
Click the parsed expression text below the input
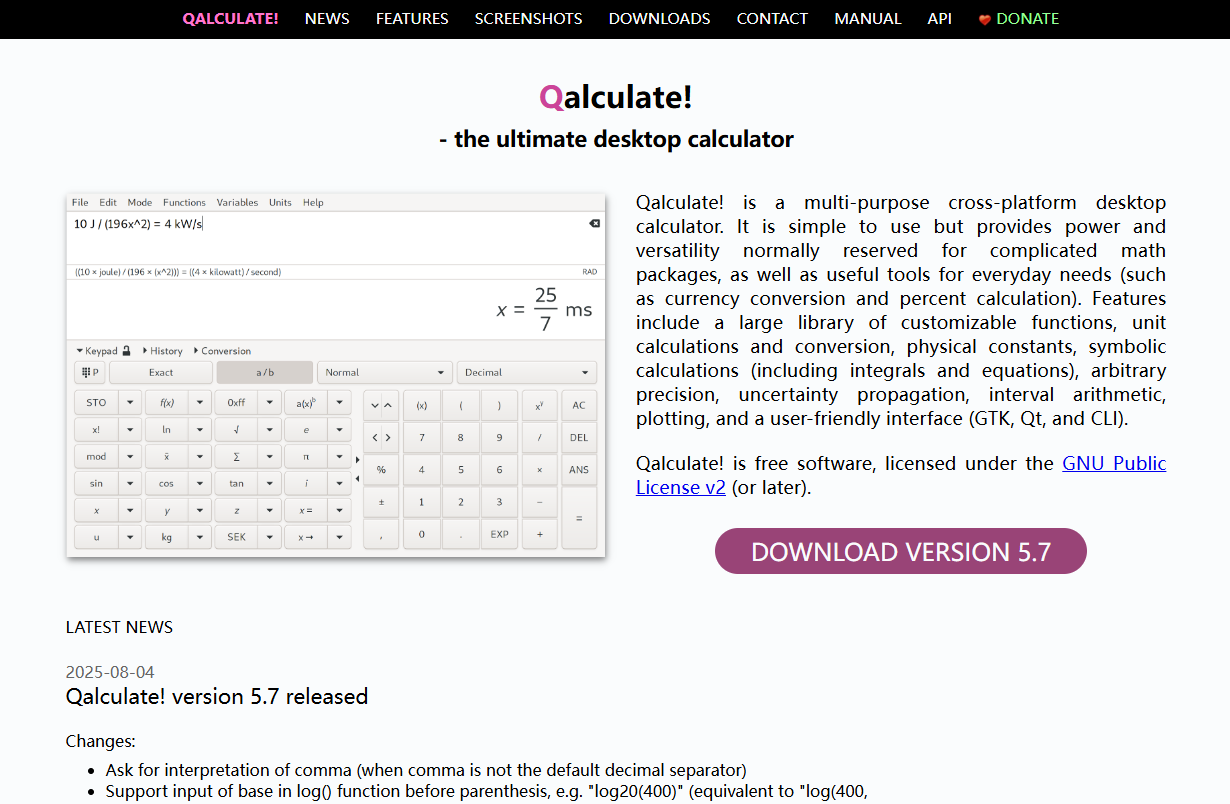[177, 272]
